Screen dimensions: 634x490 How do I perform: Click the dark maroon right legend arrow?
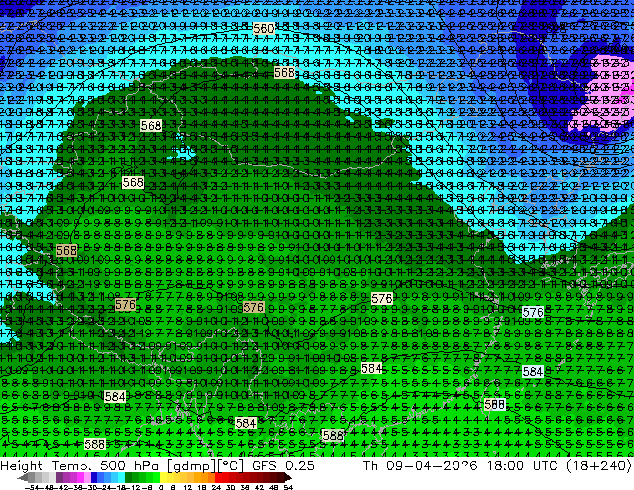[288, 478]
